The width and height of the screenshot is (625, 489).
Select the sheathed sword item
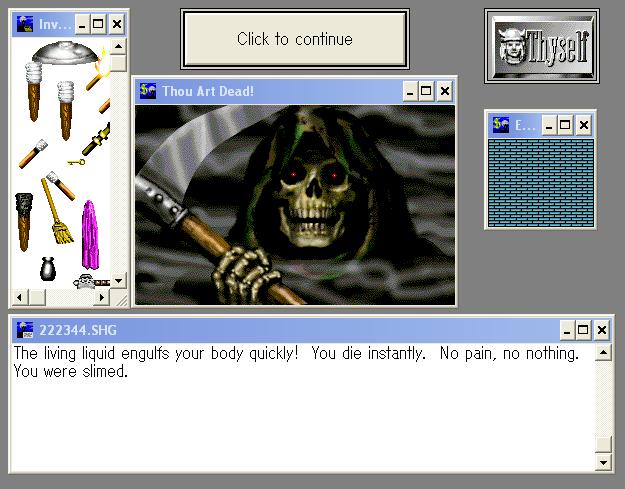tap(95, 136)
